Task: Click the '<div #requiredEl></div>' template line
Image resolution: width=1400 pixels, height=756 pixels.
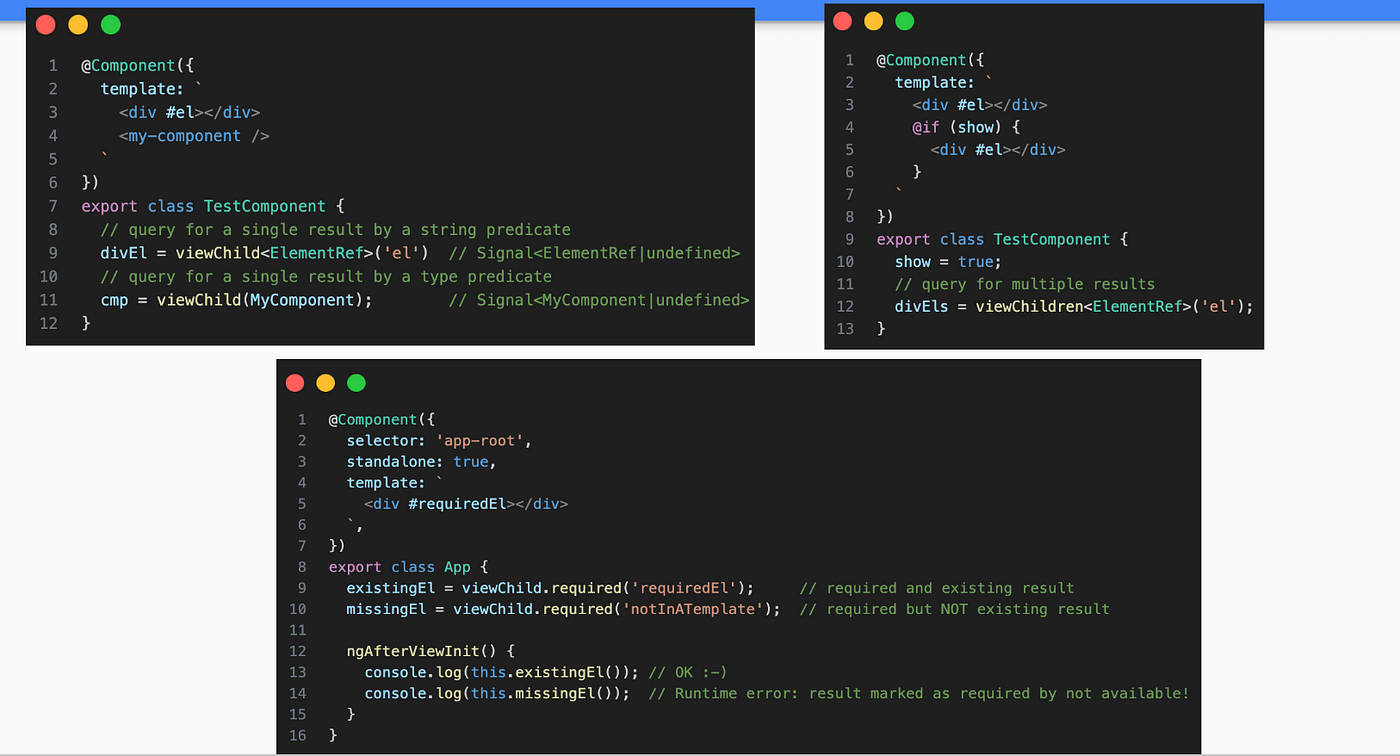Action: (466, 504)
